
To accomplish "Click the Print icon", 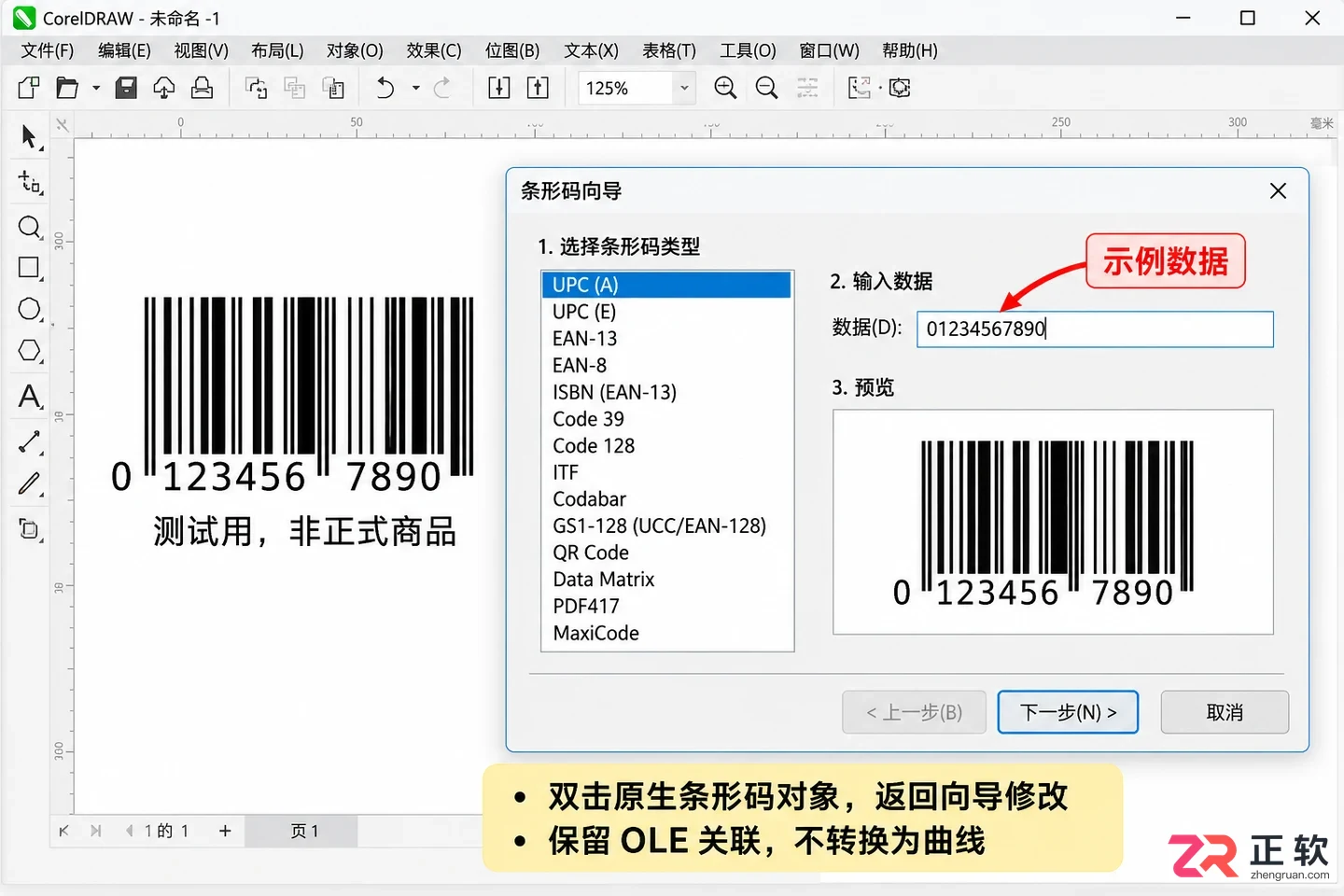I will click(202, 88).
